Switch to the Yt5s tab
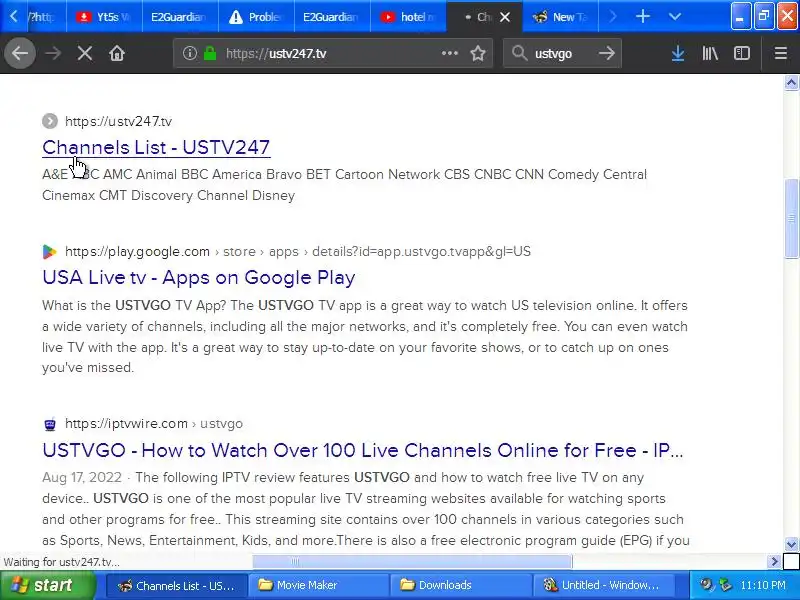This screenshot has width=800, height=600. click(104, 17)
